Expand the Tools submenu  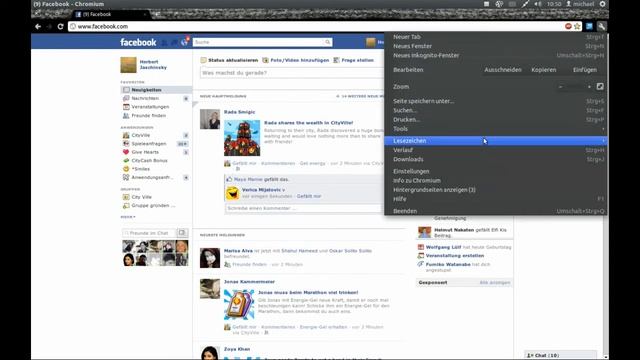pos(496,129)
